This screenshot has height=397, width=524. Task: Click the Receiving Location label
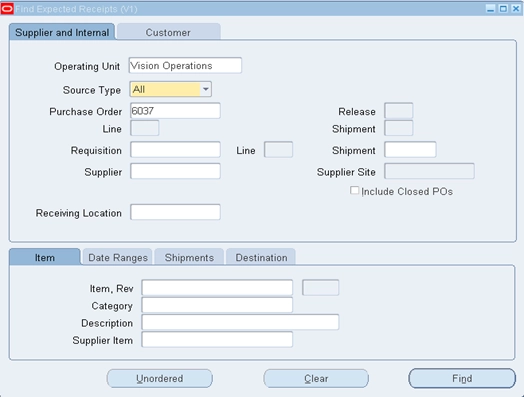coord(79,213)
